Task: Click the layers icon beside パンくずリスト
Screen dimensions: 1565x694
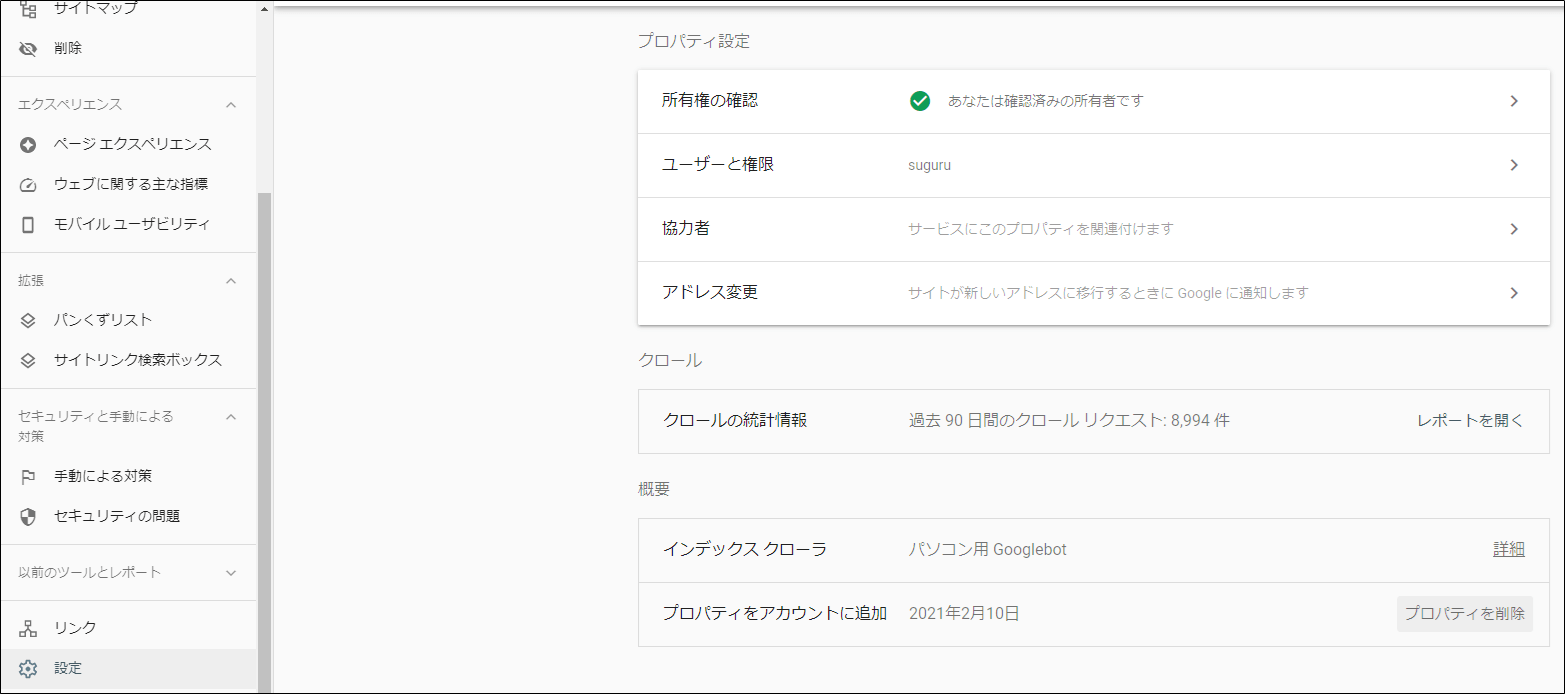Action: (28, 320)
